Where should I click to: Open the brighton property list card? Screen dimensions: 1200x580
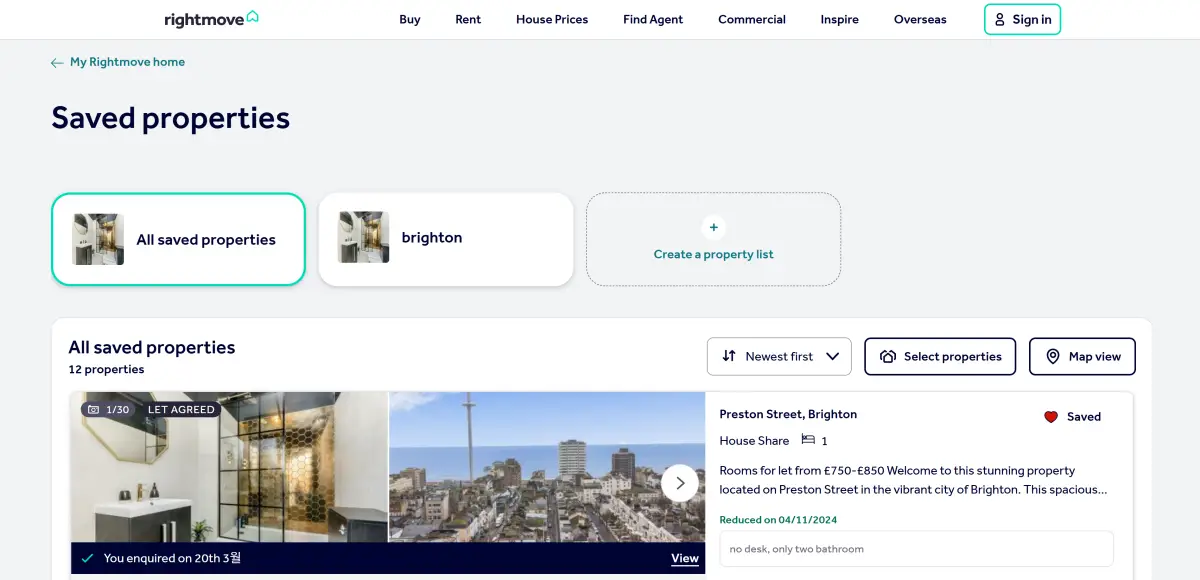(x=446, y=239)
